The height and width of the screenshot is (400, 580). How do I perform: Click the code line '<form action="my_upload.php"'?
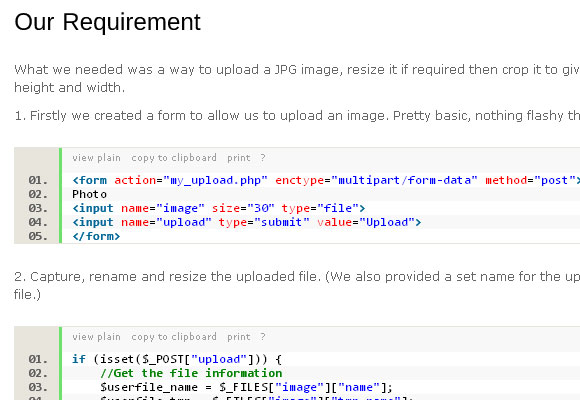coord(326,180)
